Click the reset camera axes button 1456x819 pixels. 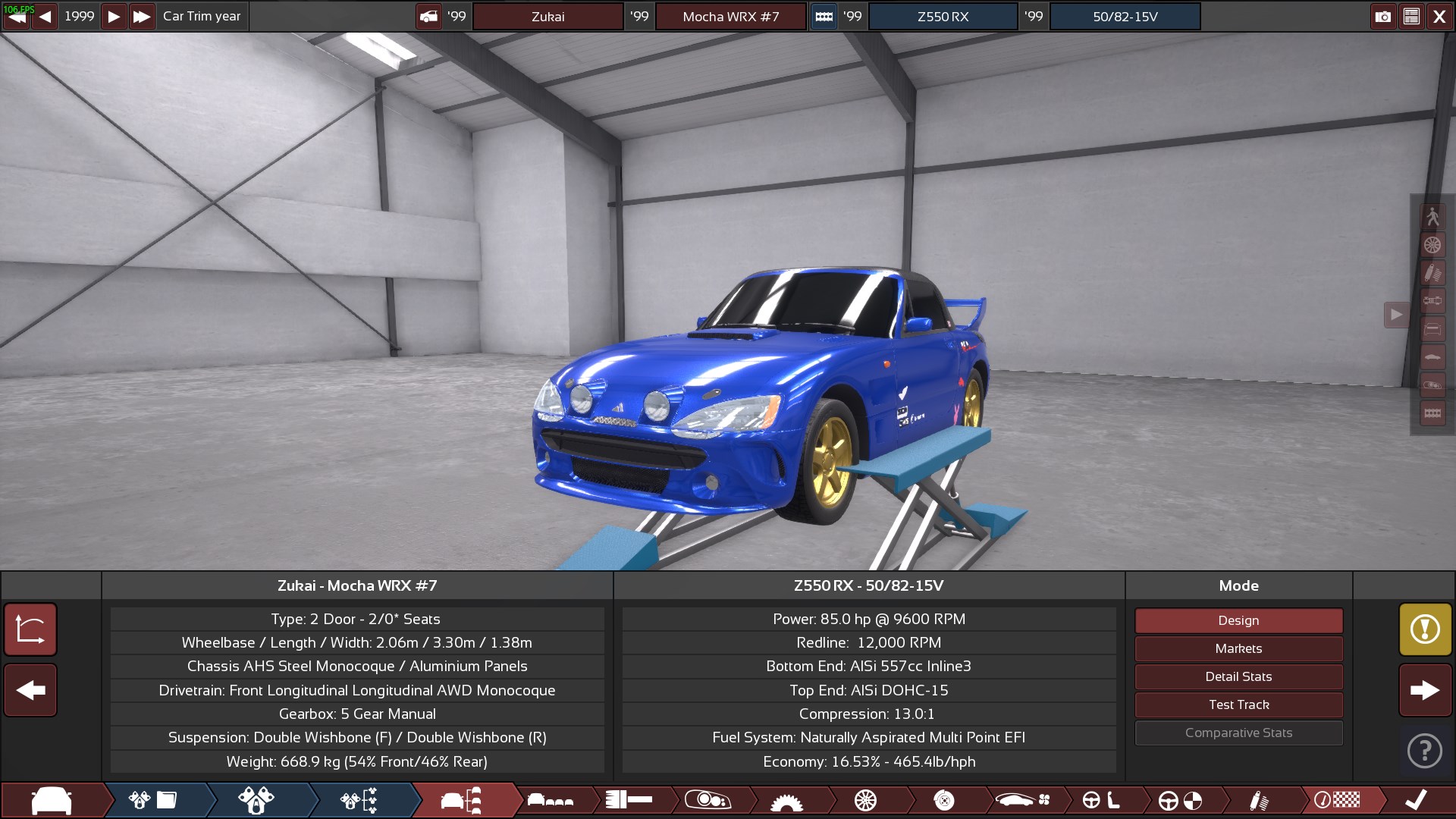pyautogui.click(x=30, y=629)
